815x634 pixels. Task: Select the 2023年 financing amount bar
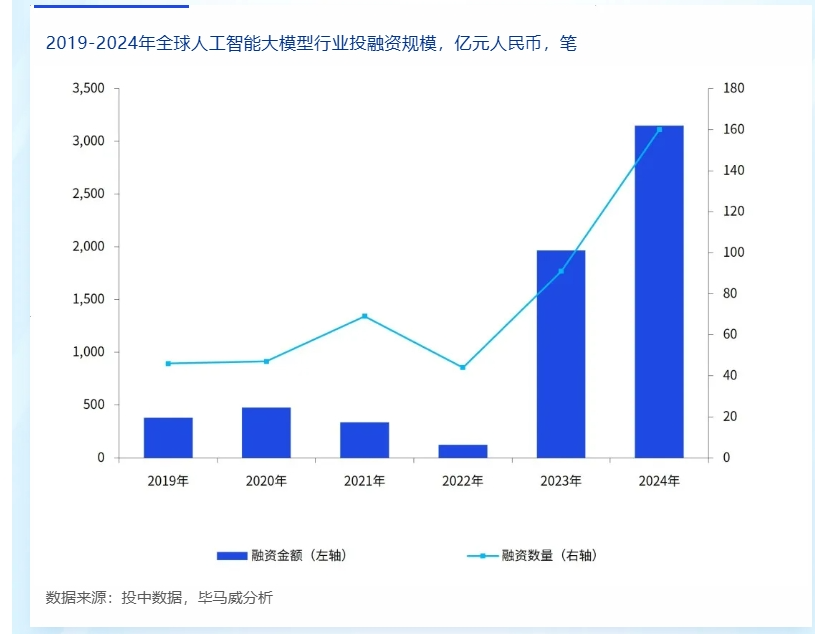coord(561,354)
